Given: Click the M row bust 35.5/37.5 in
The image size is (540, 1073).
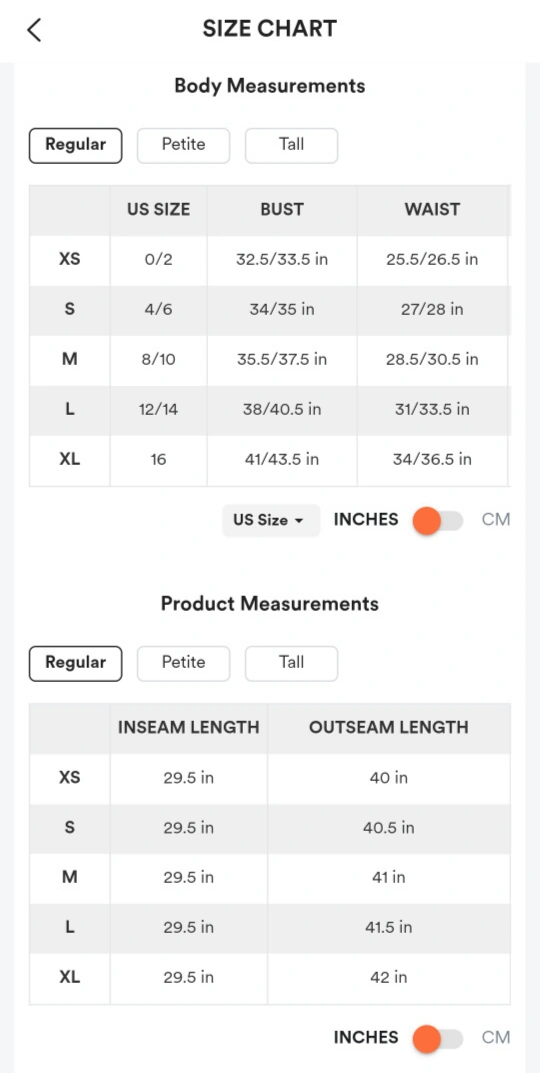Looking at the screenshot, I should 282,360.
